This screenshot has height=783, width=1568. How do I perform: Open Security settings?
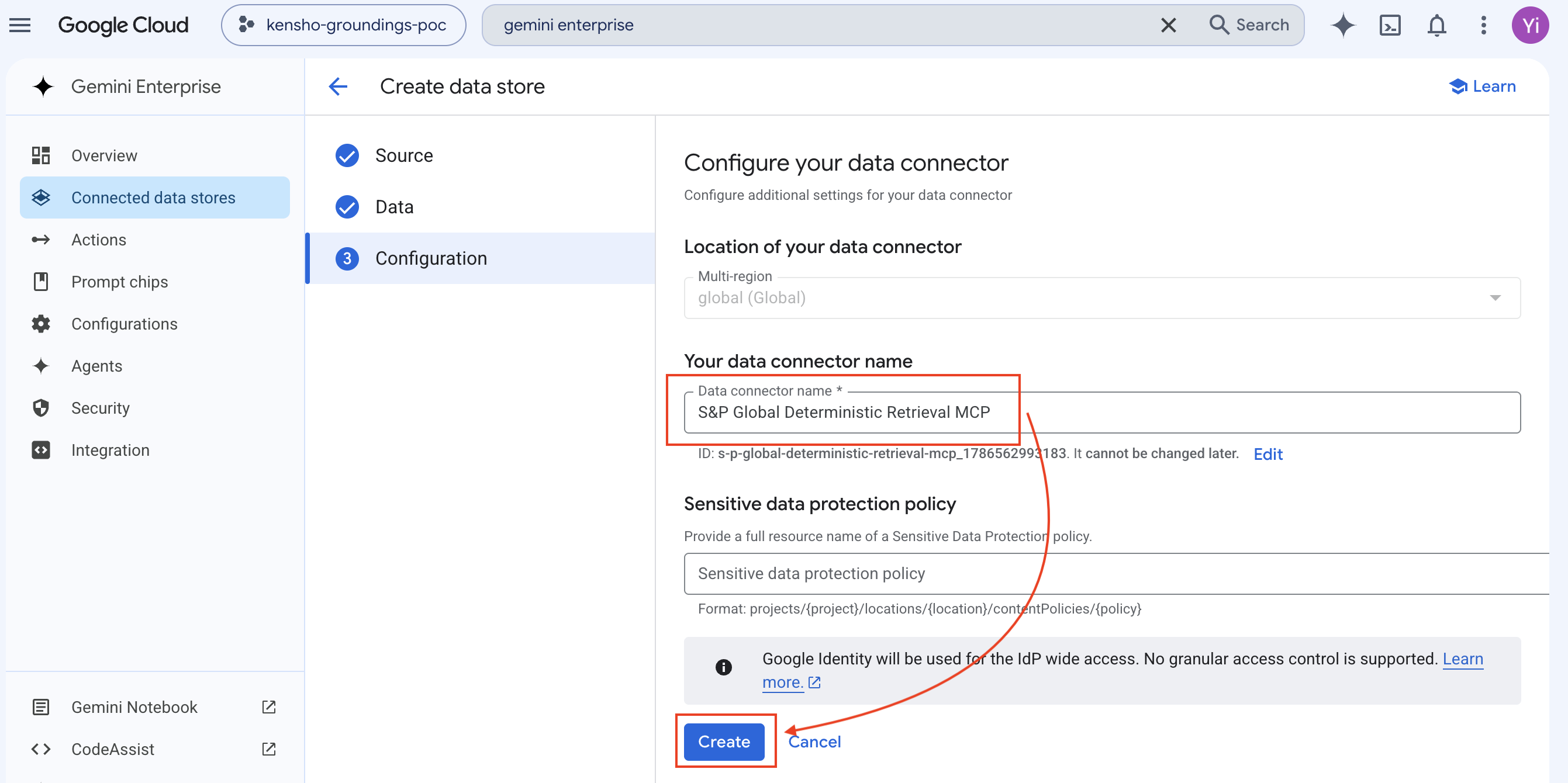coord(154,407)
